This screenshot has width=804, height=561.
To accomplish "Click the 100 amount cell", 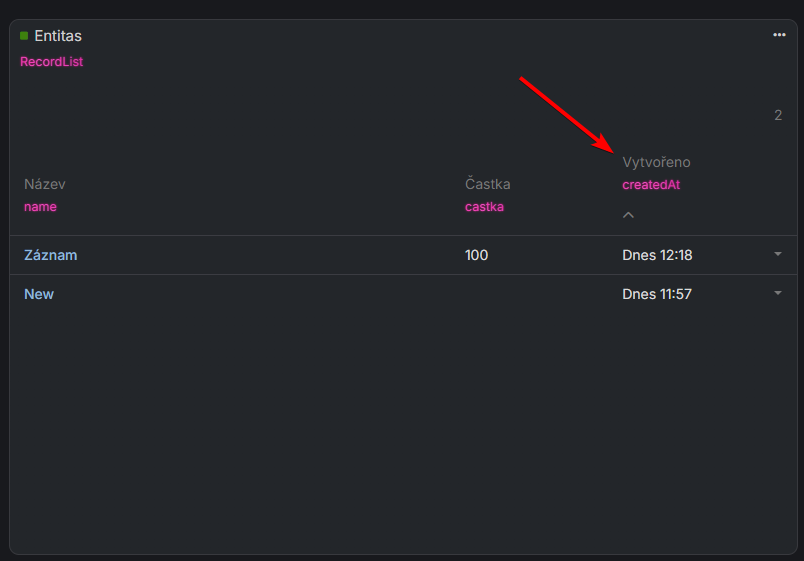I will [x=476, y=255].
